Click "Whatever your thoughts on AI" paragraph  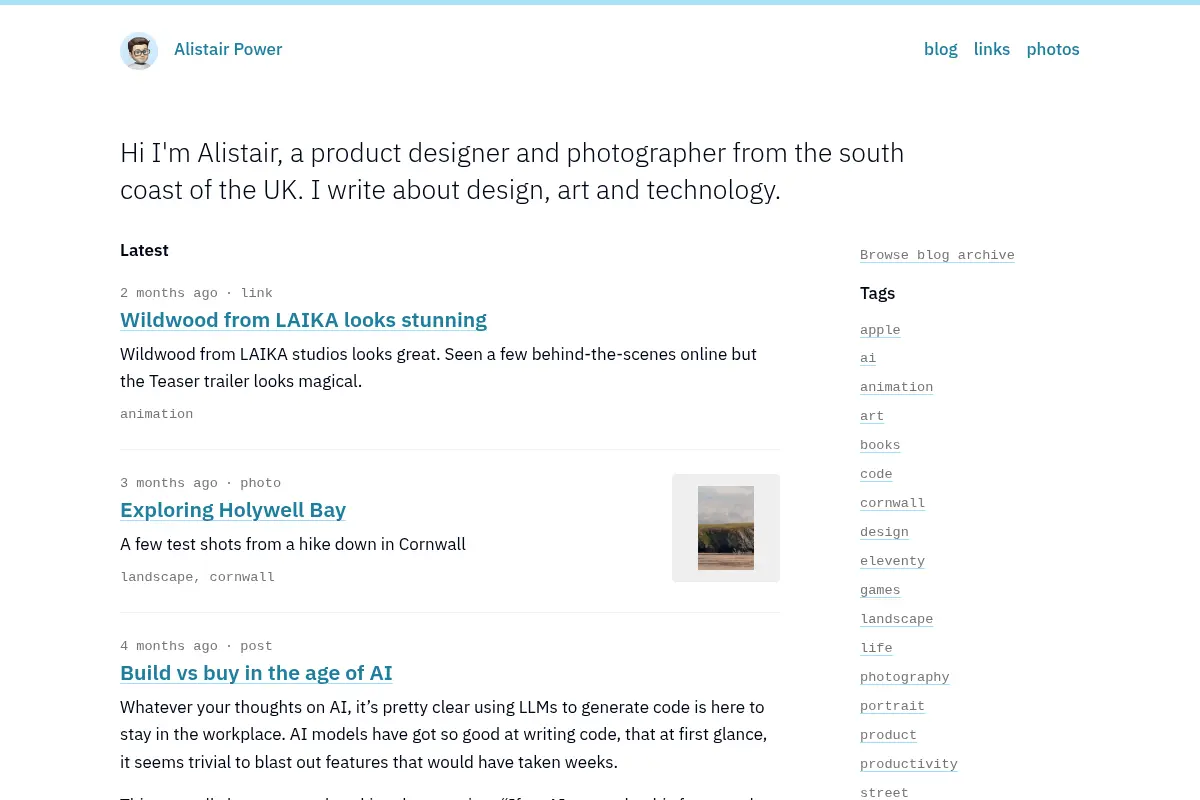[x=443, y=735]
